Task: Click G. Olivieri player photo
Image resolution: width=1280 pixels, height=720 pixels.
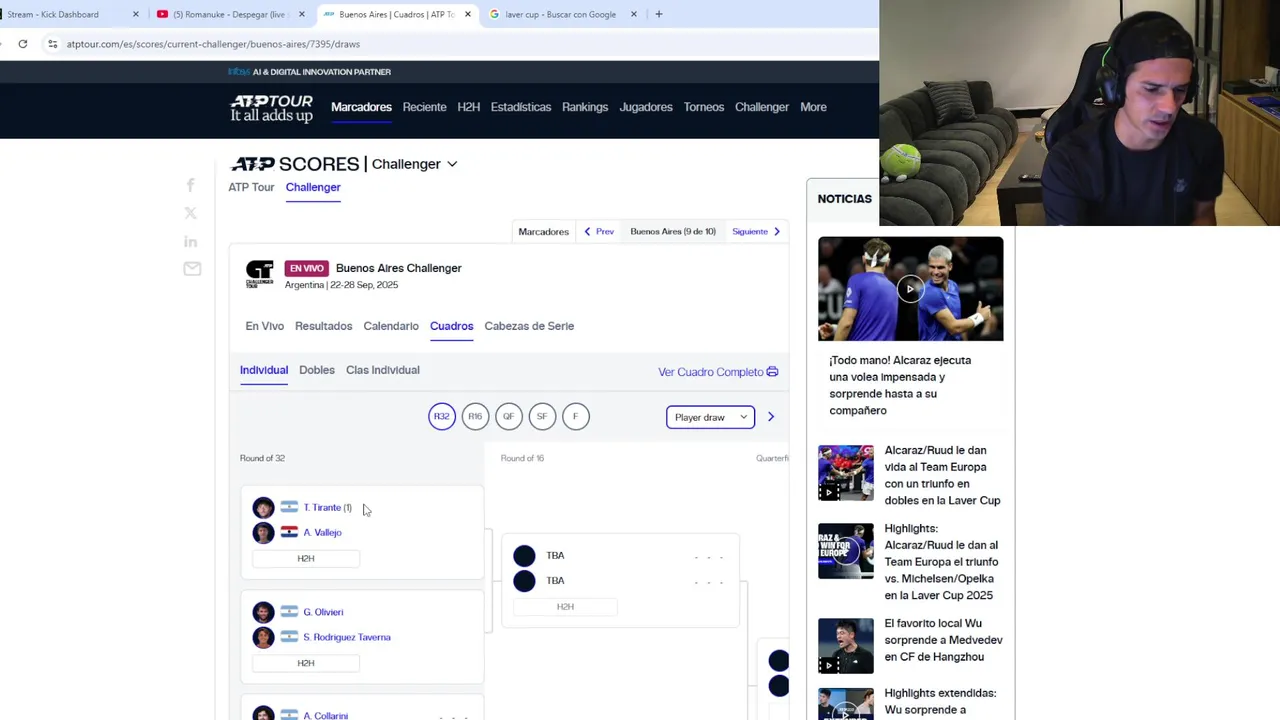Action: (263, 612)
